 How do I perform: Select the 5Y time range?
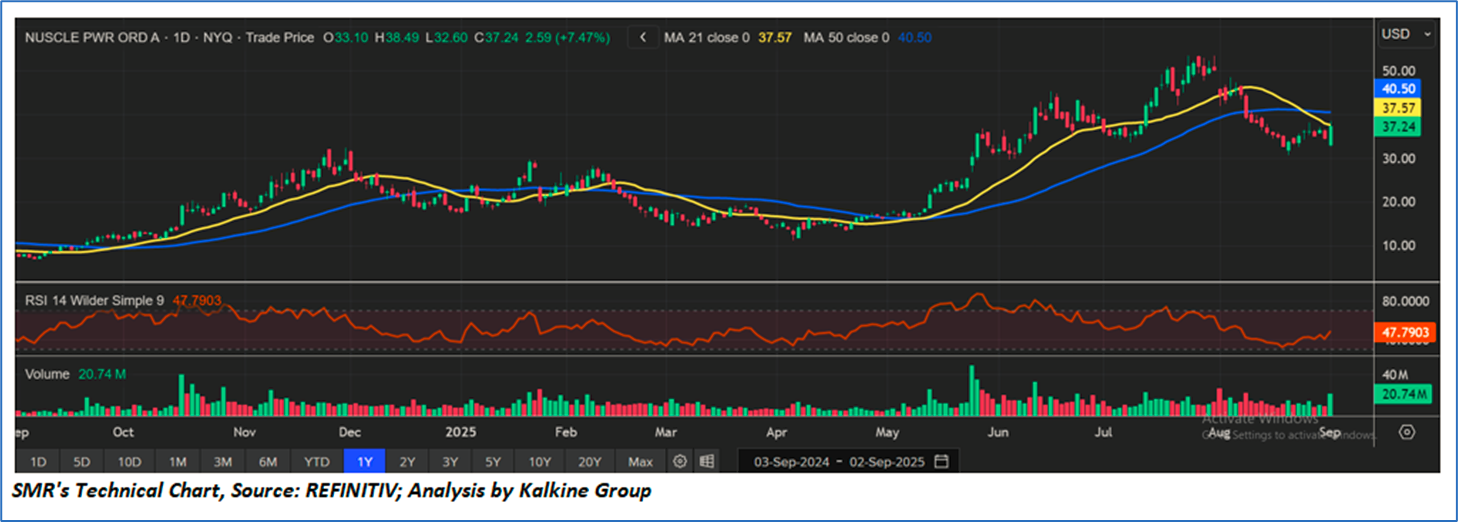coord(494,461)
